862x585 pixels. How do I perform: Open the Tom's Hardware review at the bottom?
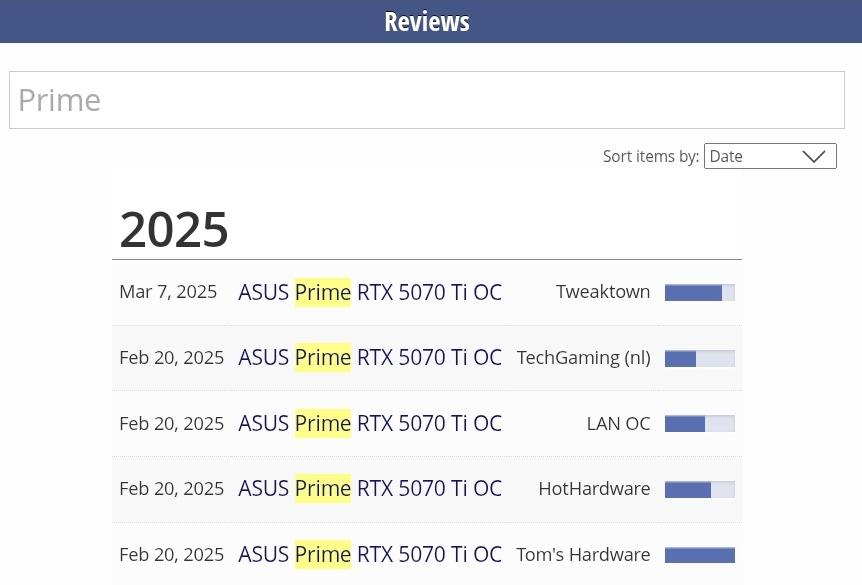point(370,554)
